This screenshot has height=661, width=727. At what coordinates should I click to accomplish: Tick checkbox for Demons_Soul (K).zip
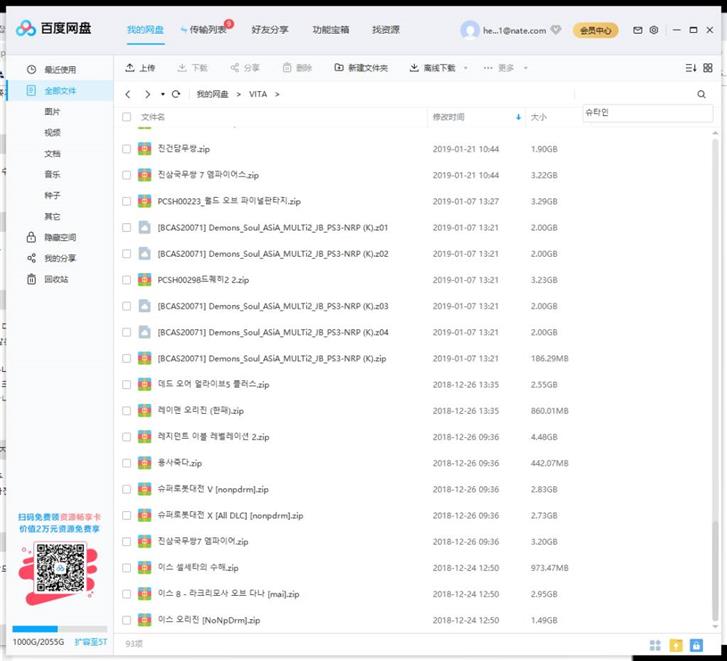pyautogui.click(x=127, y=358)
